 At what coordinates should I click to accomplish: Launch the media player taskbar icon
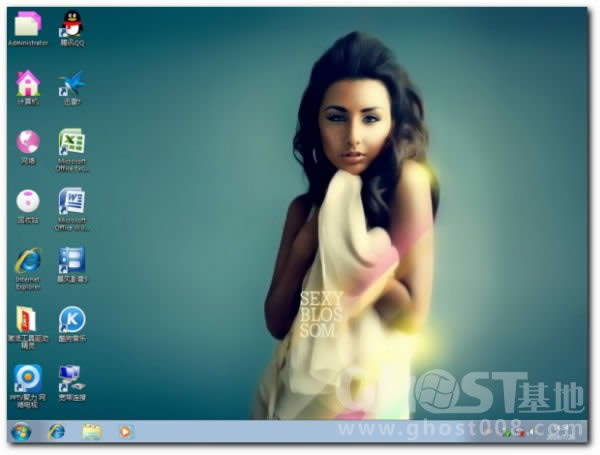(126, 432)
